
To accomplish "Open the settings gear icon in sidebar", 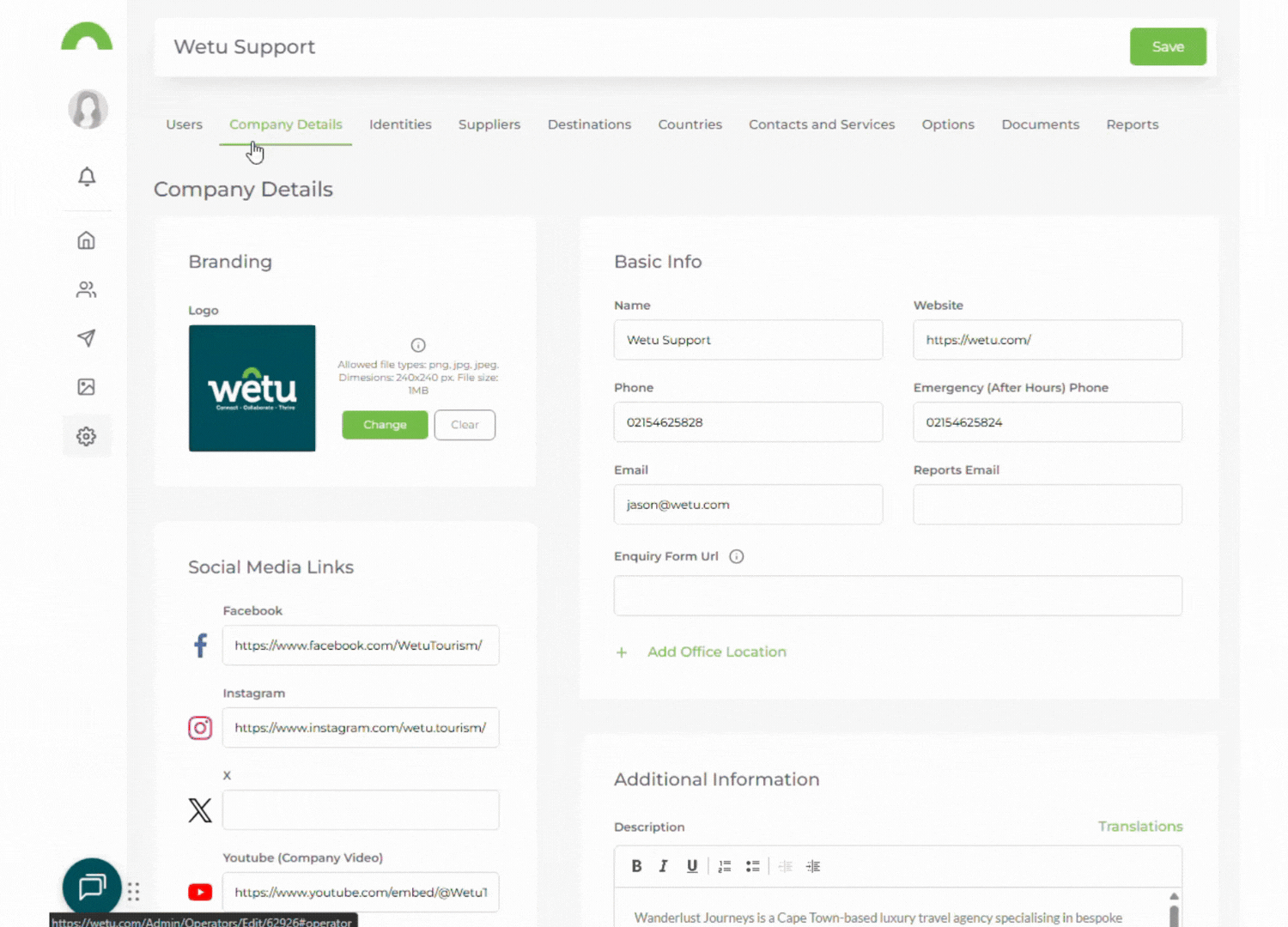I will (87, 436).
